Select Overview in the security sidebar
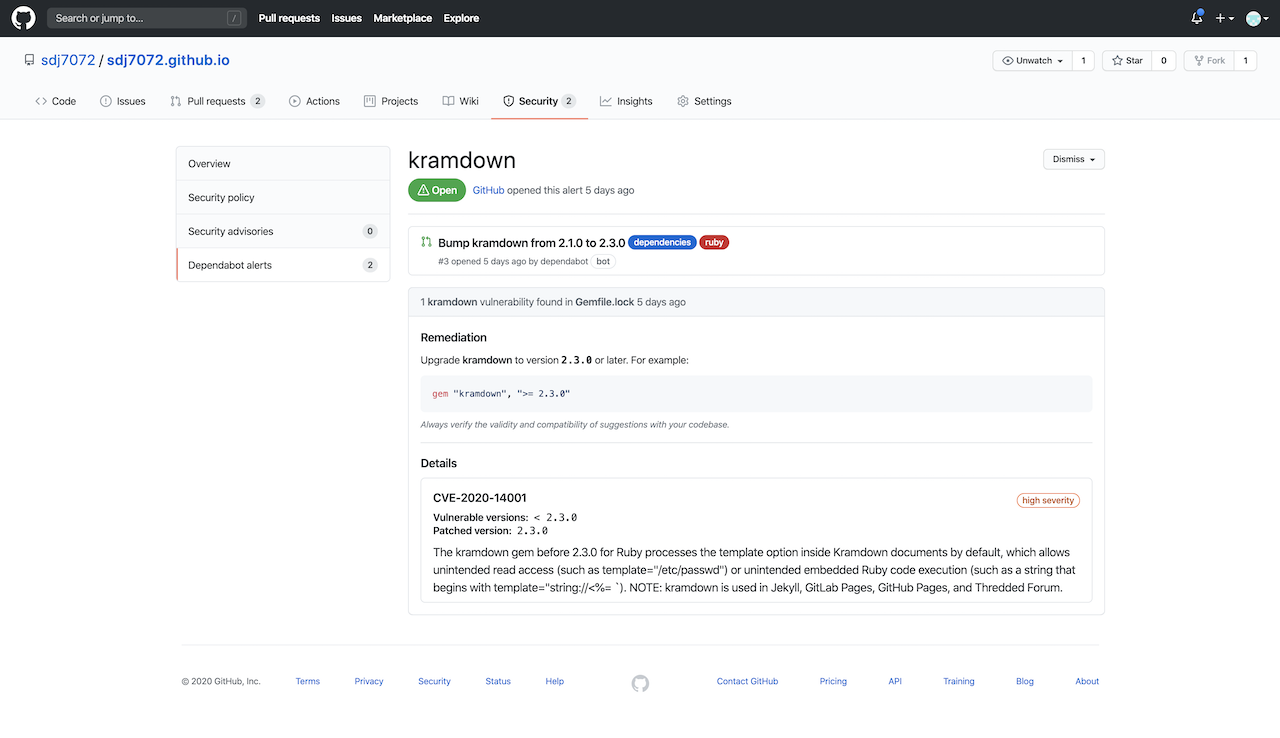 point(283,164)
